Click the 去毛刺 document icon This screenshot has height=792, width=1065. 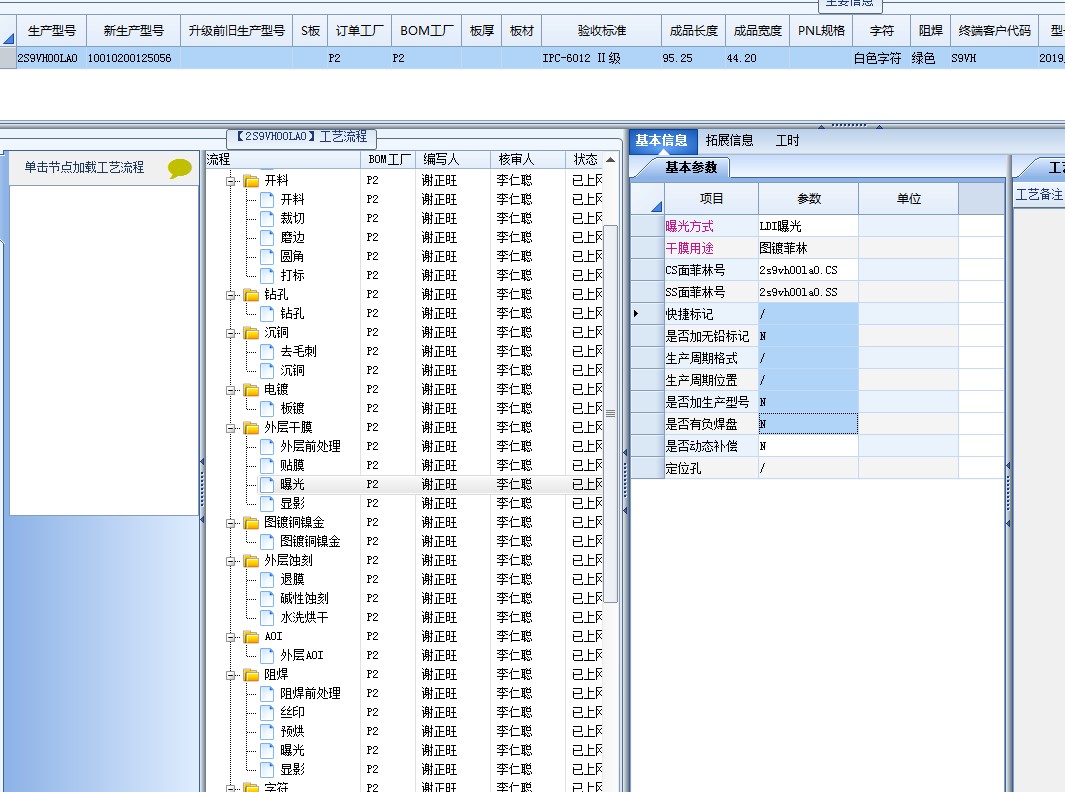click(268, 351)
